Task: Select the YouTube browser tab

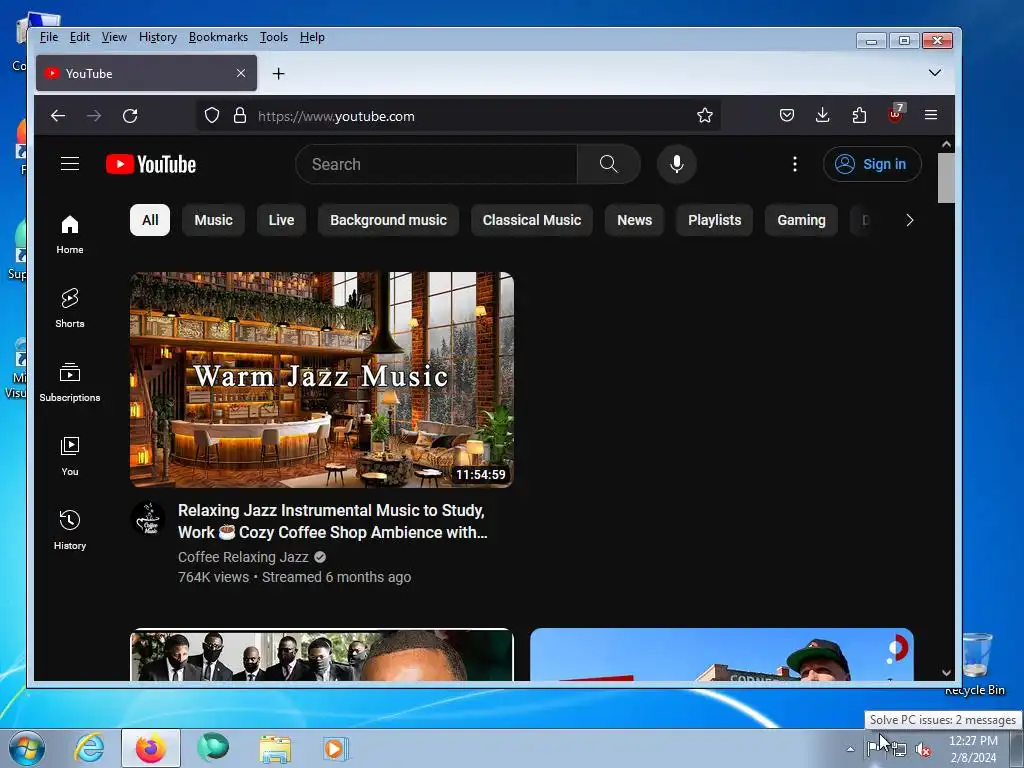Action: point(146,73)
